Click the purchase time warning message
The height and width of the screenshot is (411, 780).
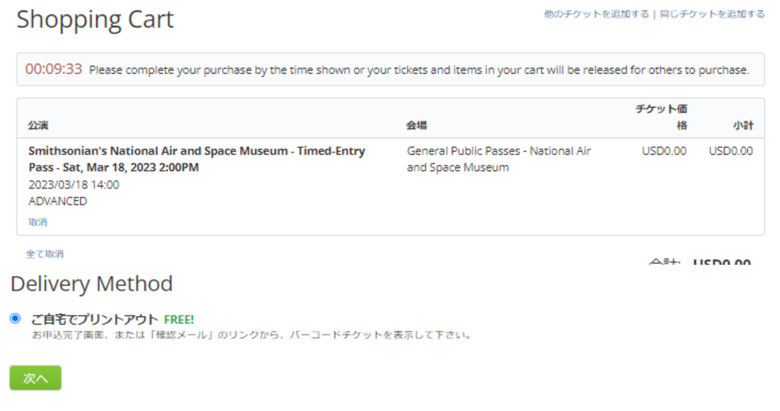419,70
